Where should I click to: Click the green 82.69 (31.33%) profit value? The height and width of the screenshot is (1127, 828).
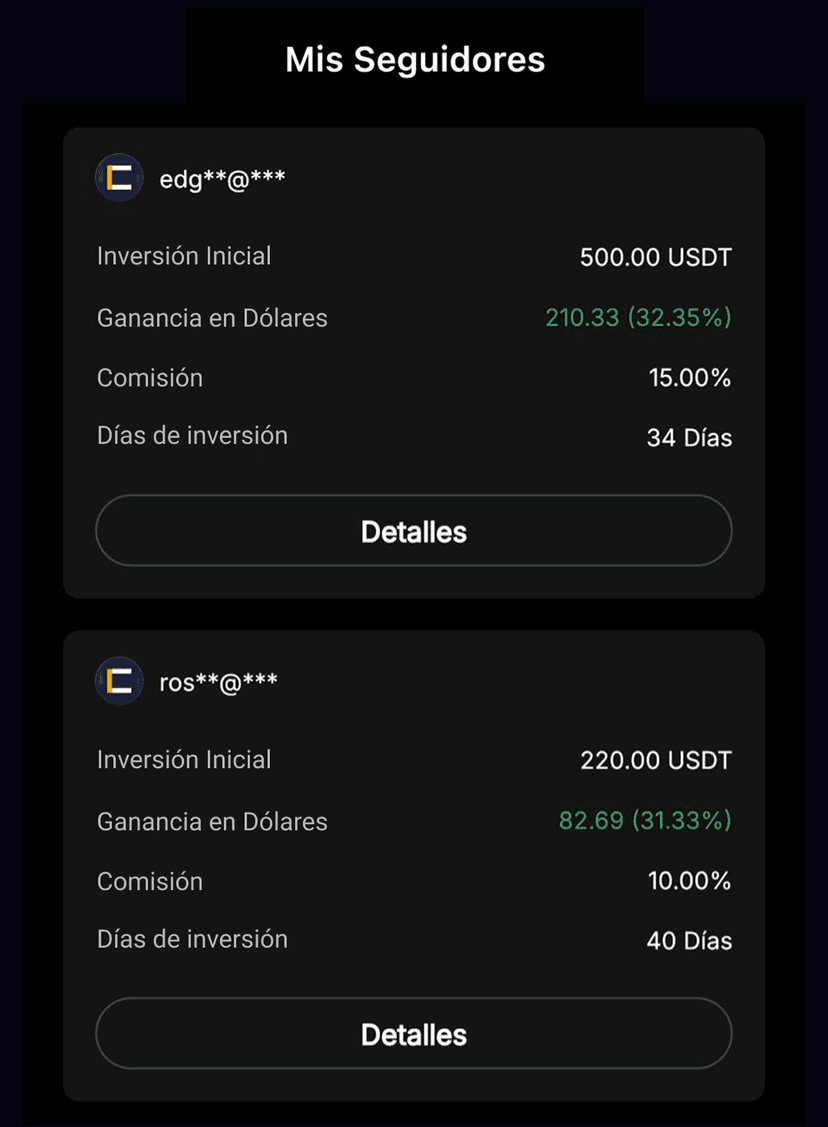[x=644, y=821]
